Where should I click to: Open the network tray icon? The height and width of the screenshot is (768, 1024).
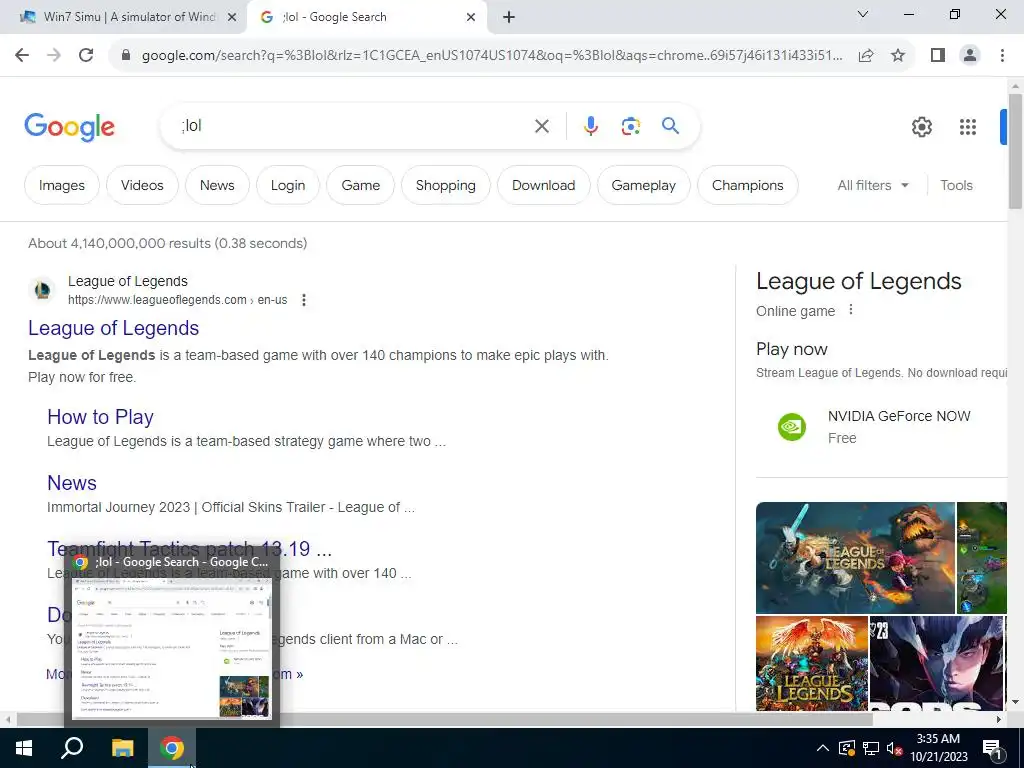(871, 748)
